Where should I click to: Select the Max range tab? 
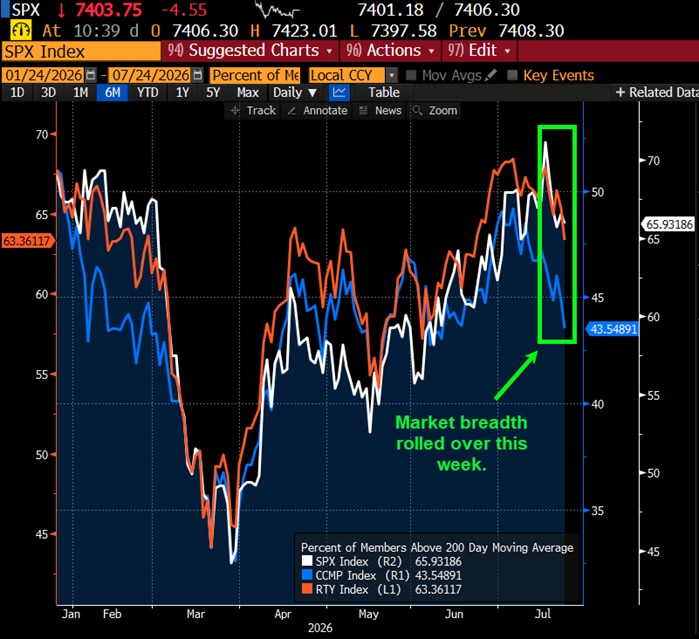tap(247, 92)
